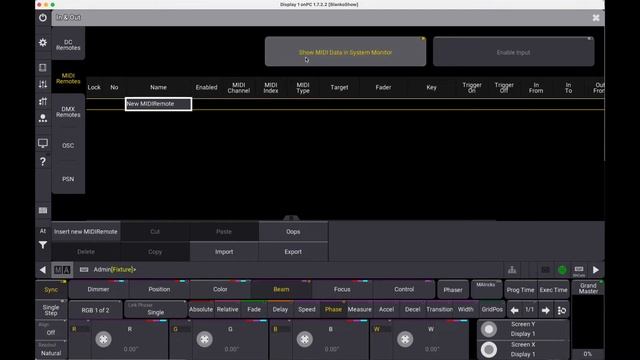640x360 pixels.
Task: Click the W encoder wheel
Action: pyautogui.click(x=405, y=339)
